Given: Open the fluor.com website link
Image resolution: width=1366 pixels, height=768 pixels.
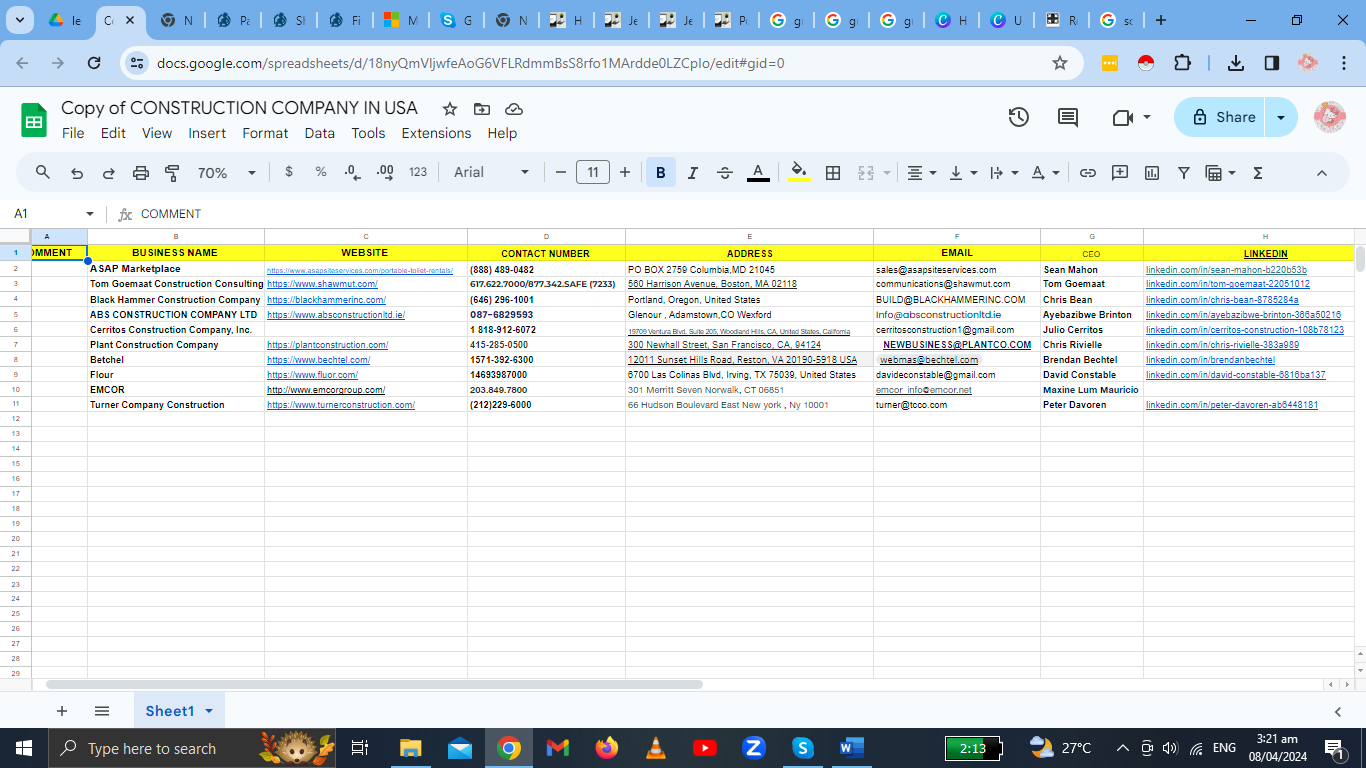Looking at the screenshot, I should coord(312,375).
